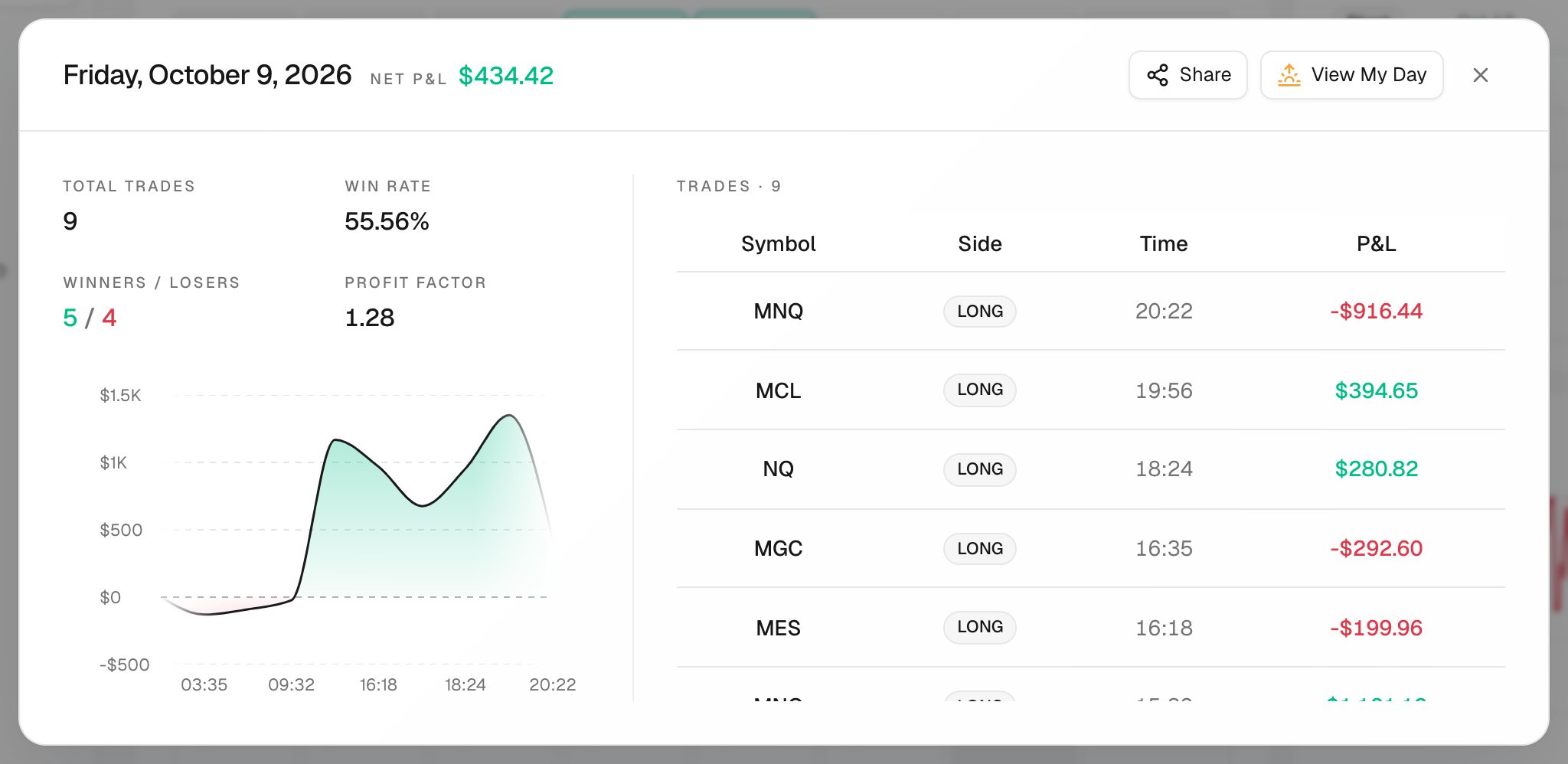Select the MES trade symbol

(779, 628)
